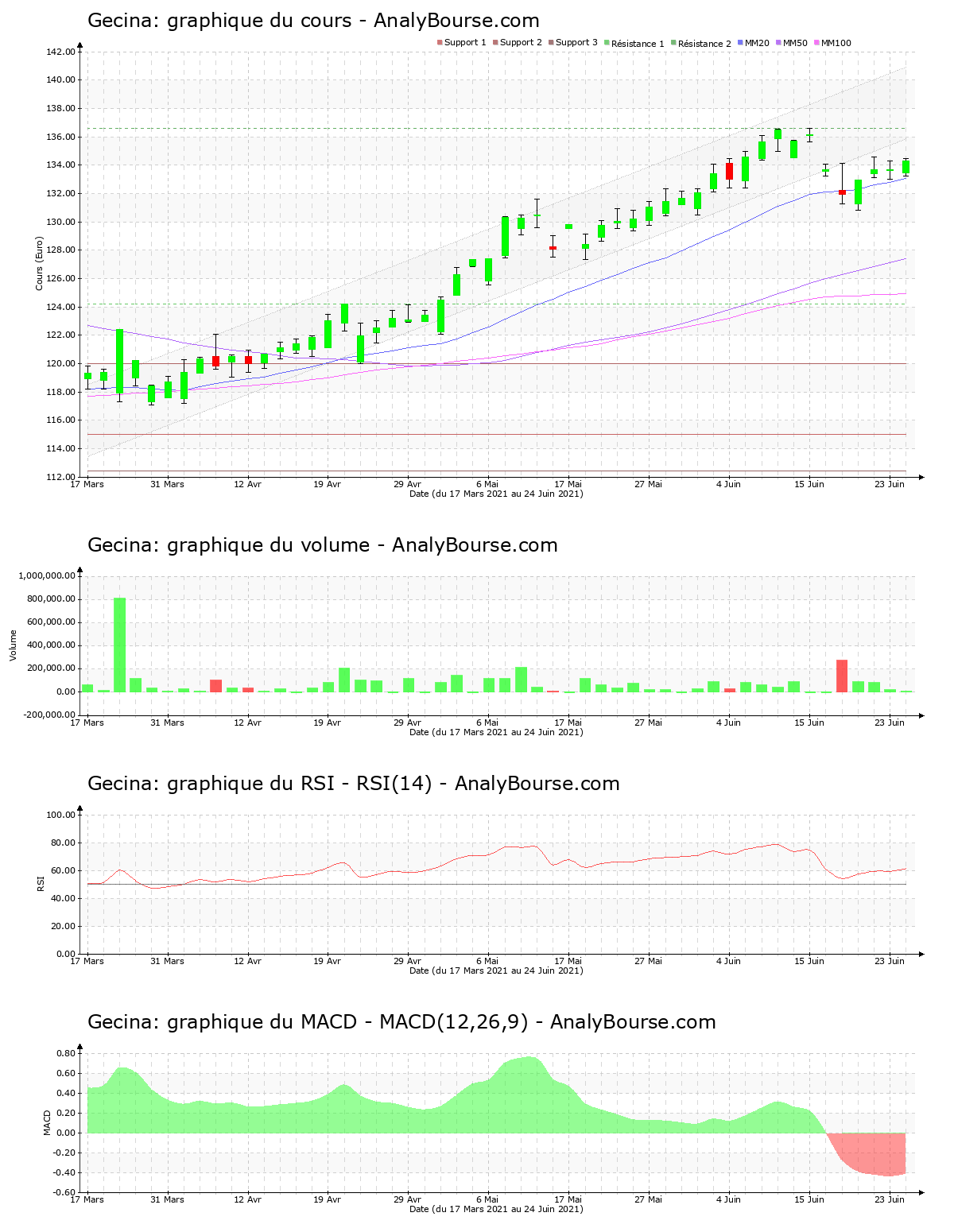Click the 'RSI' vertical axis label
The height and width of the screenshot is (1232, 954).
click(40, 883)
